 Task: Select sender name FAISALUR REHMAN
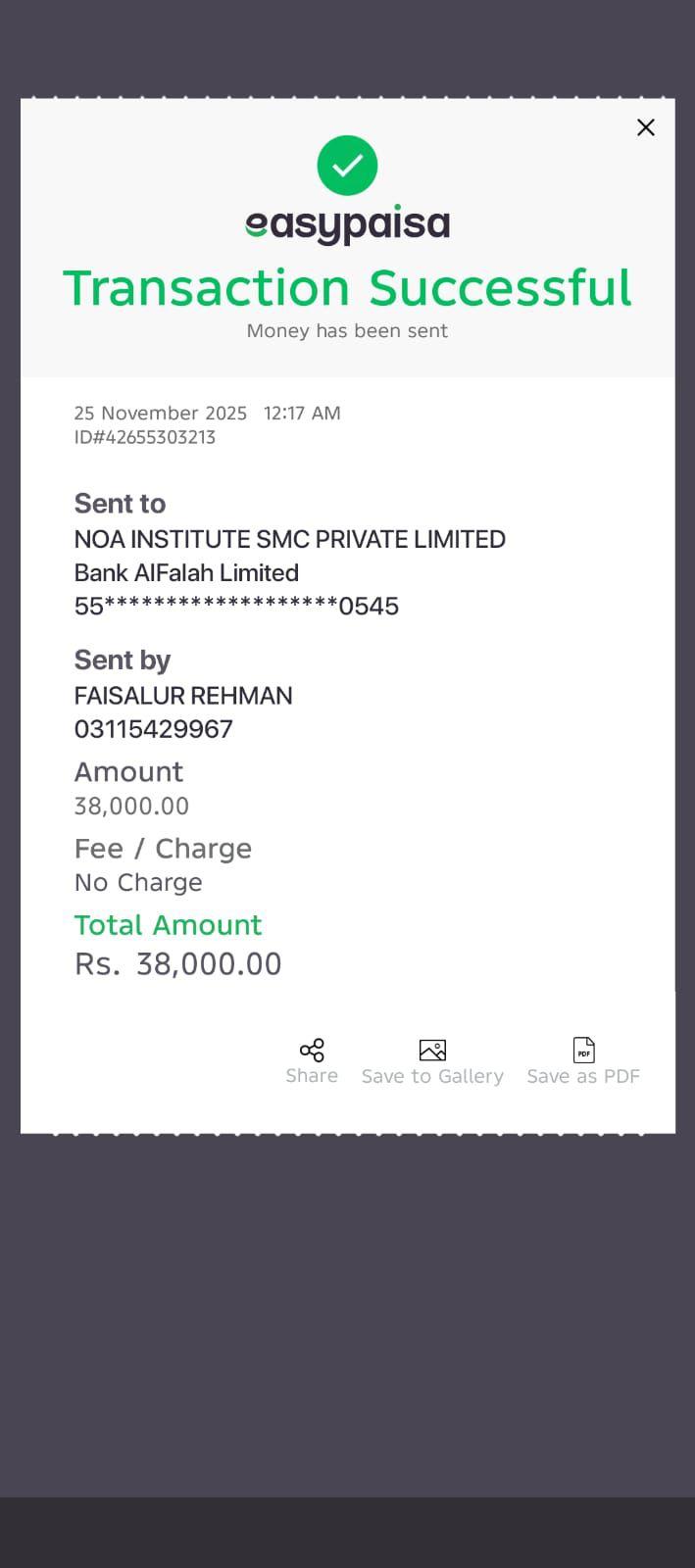pyautogui.click(x=183, y=696)
